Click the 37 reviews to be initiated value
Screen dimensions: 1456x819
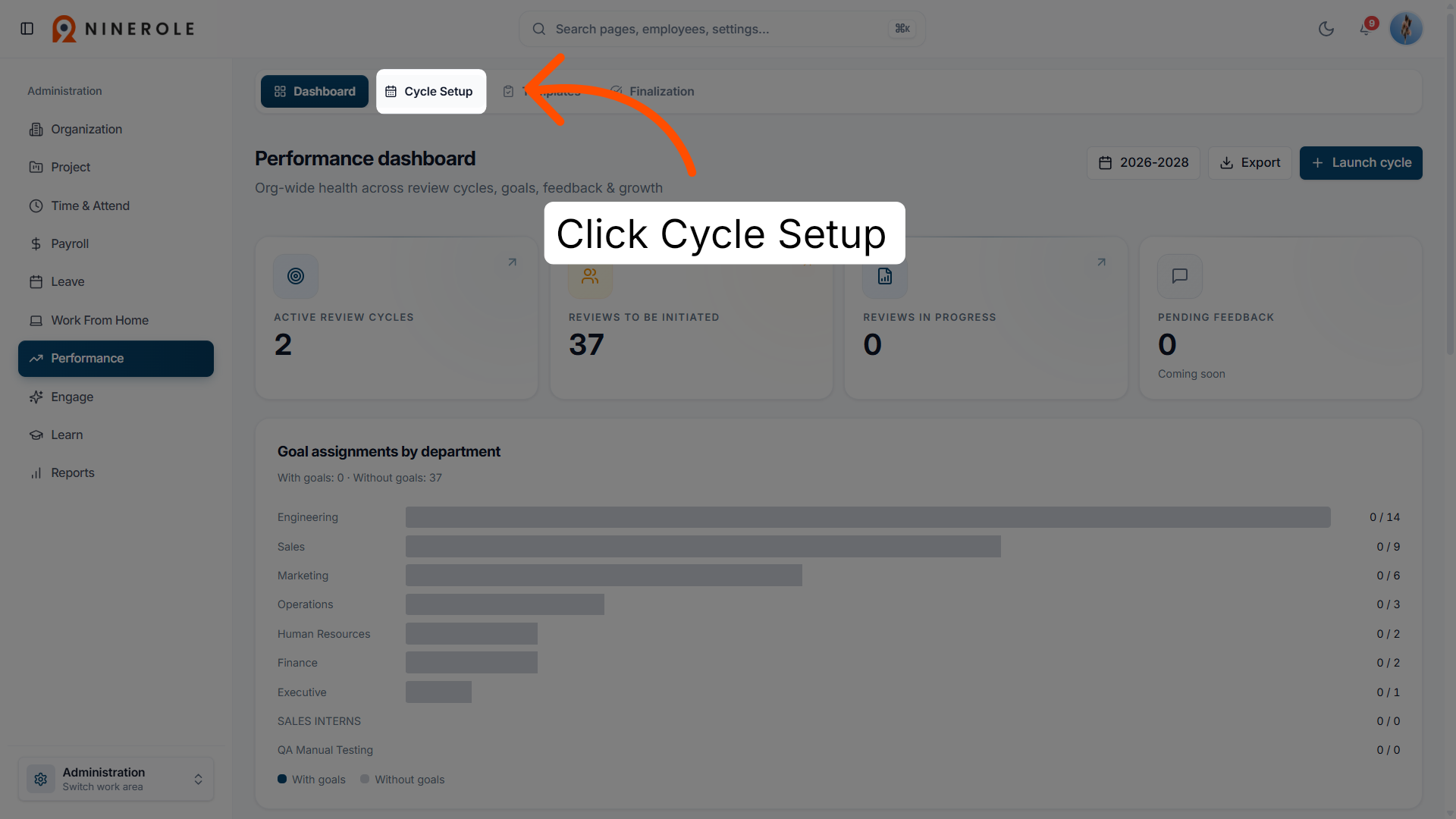586,345
